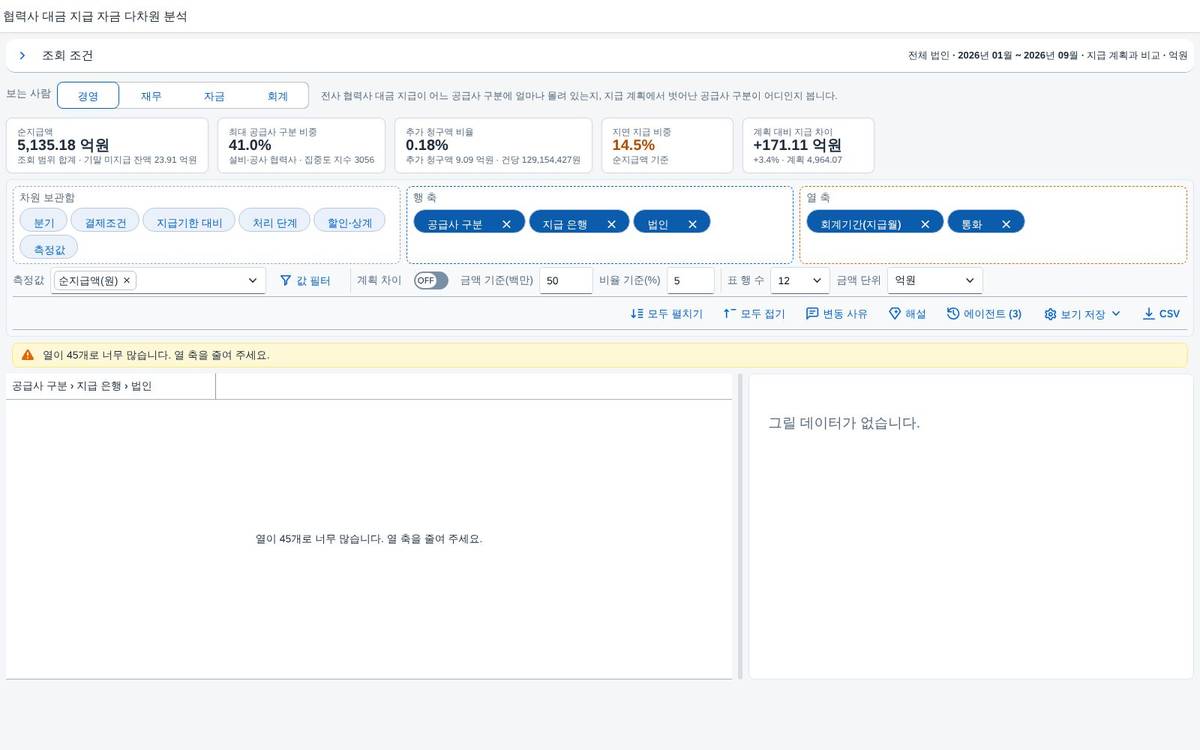The image size is (1200, 750).
Task: Open 변동 사유 comments
Action: (837, 314)
